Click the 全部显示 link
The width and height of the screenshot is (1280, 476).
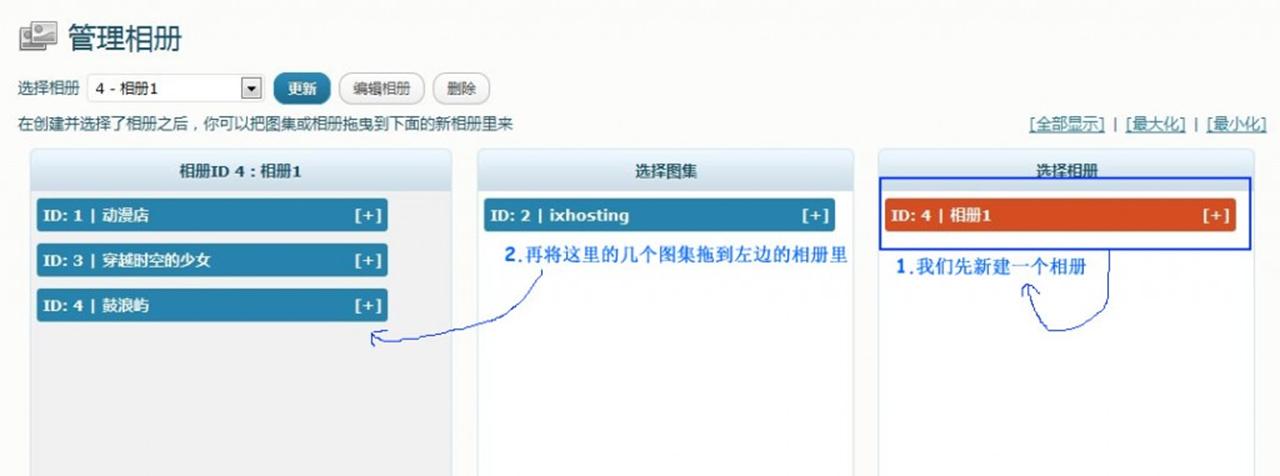click(1066, 125)
